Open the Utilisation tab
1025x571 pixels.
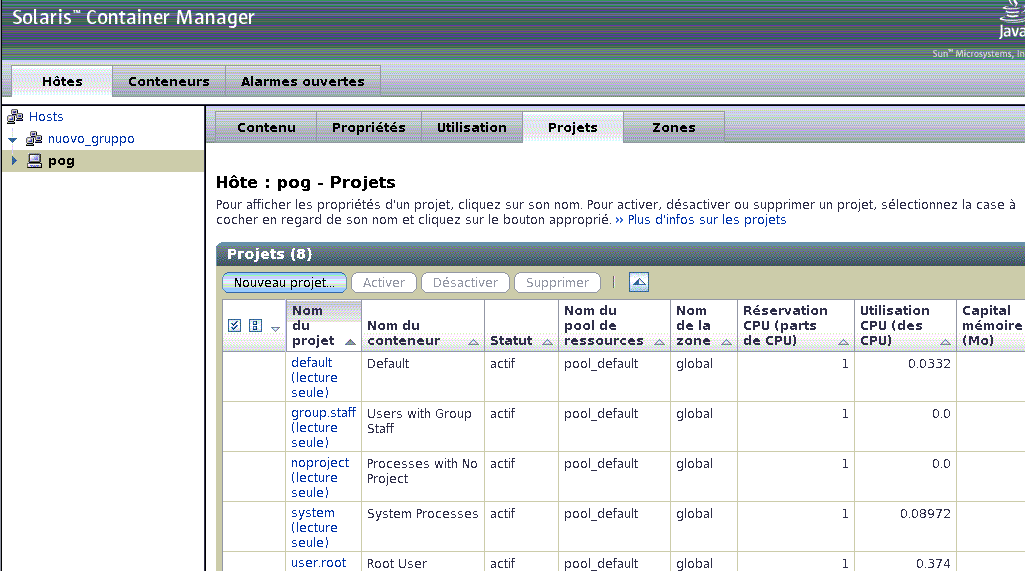click(x=471, y=127)
